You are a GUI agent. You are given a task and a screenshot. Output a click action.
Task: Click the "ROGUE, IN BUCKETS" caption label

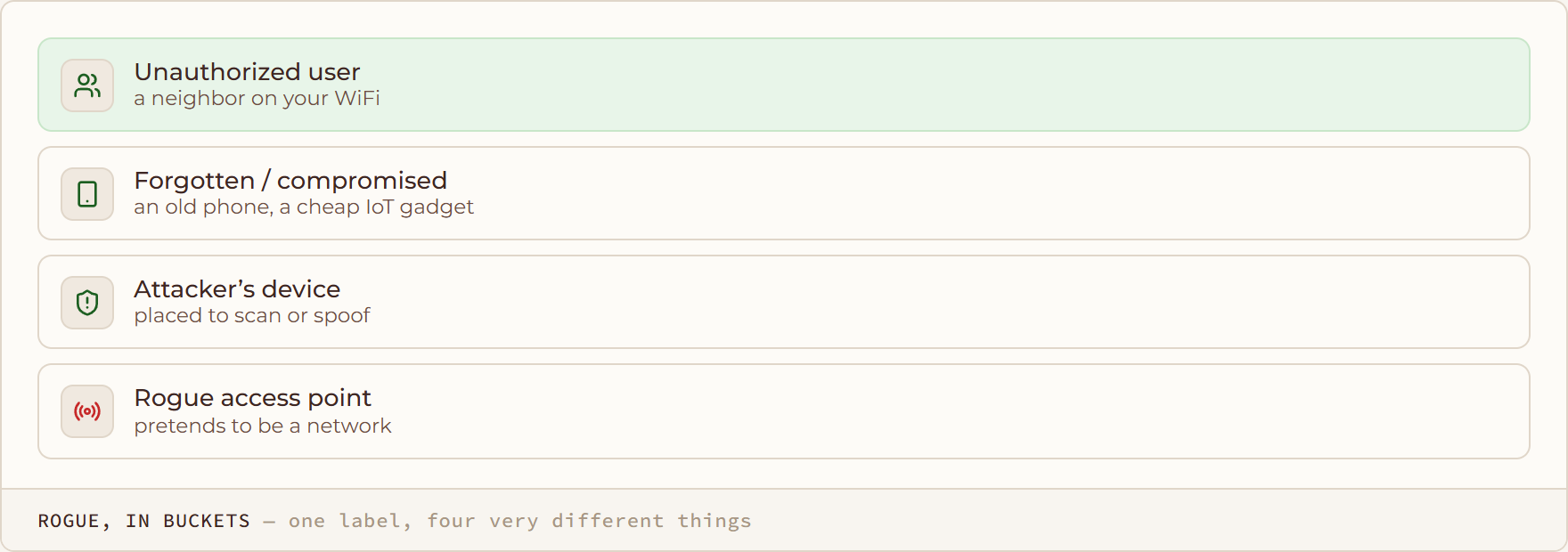click(x=144, y=521)
